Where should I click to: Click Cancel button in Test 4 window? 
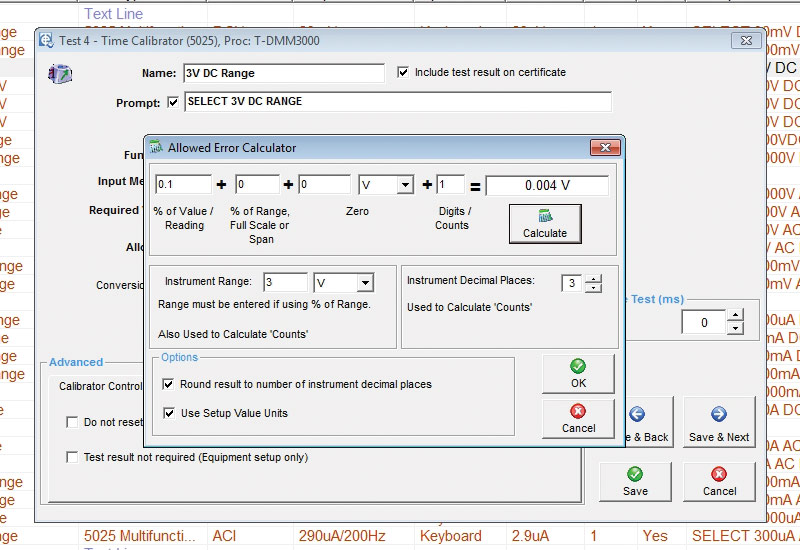tap(719, 481)
